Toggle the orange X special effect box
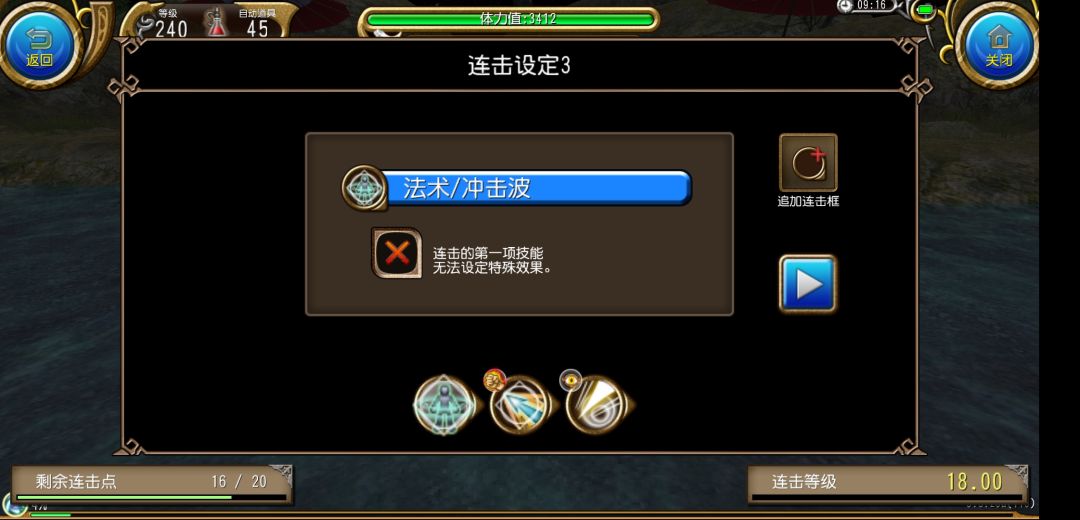Image resolution: width=1080 pixels, height=520 pixels. click(397, 253)
